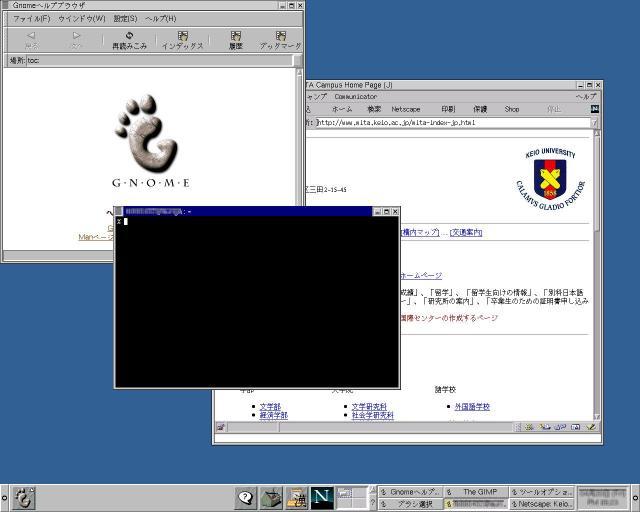Viewport: 640px width, 512px height.
Task: Launch the help question-mark icon on panel
Action: coord(246,498)
